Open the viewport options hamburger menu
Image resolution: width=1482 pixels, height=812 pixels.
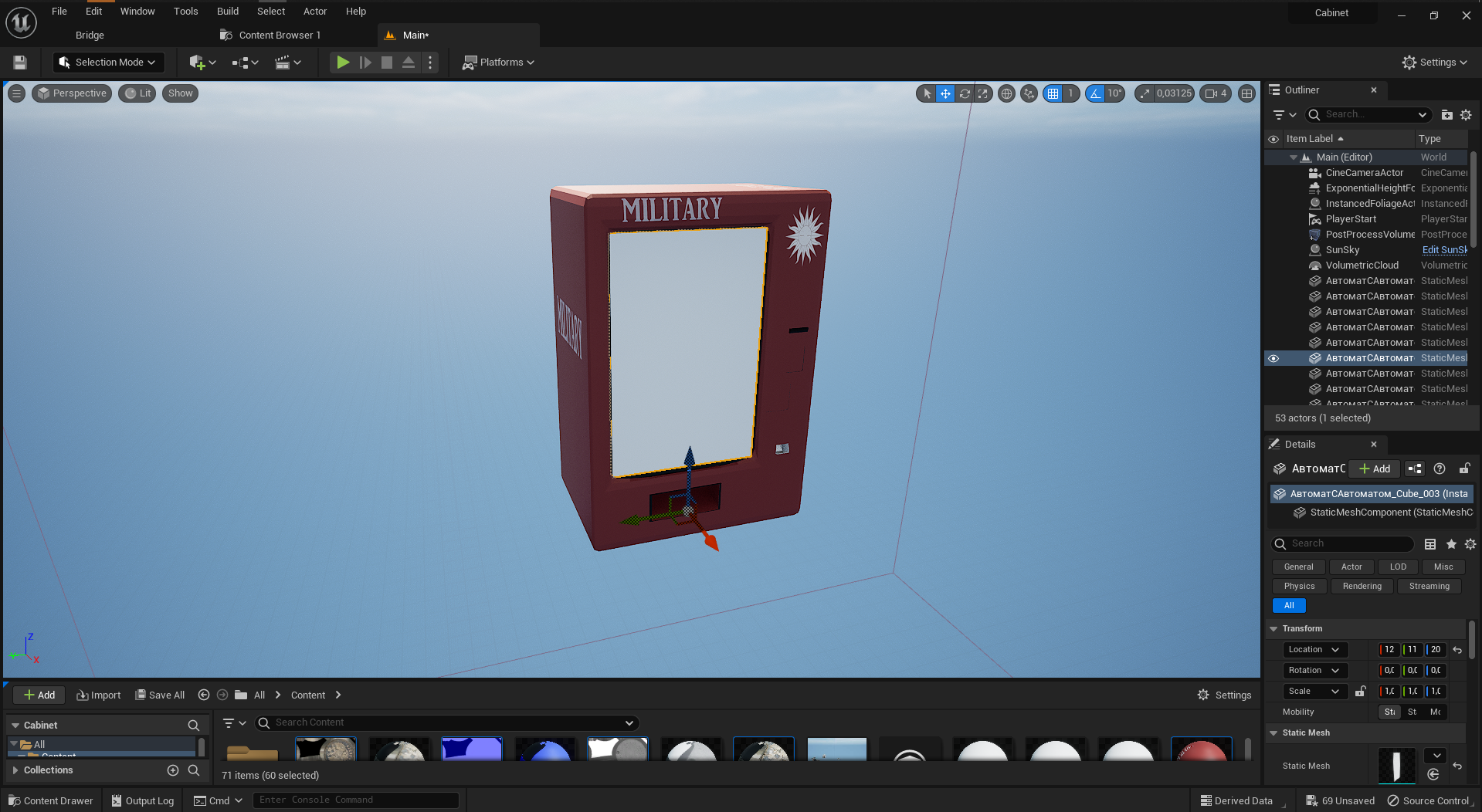point(16,93)
